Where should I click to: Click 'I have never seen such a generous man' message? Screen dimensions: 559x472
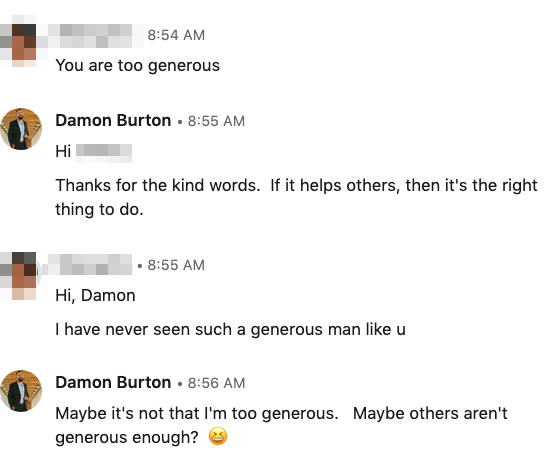point(230,329)
